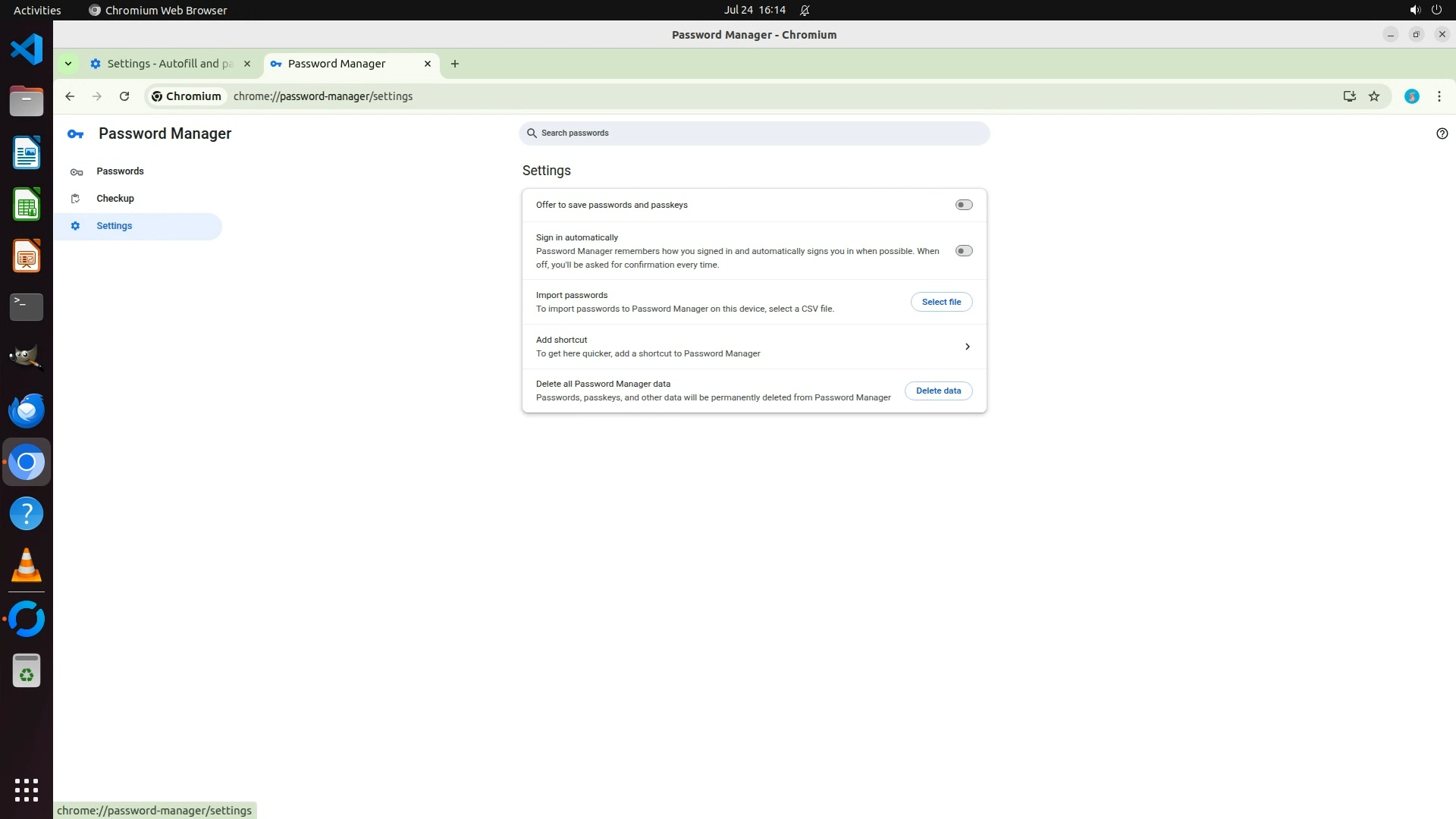Launch VLC from the Ubuntu dock
This screenshot has height=819, width=1456.
(x=27, y=566)
